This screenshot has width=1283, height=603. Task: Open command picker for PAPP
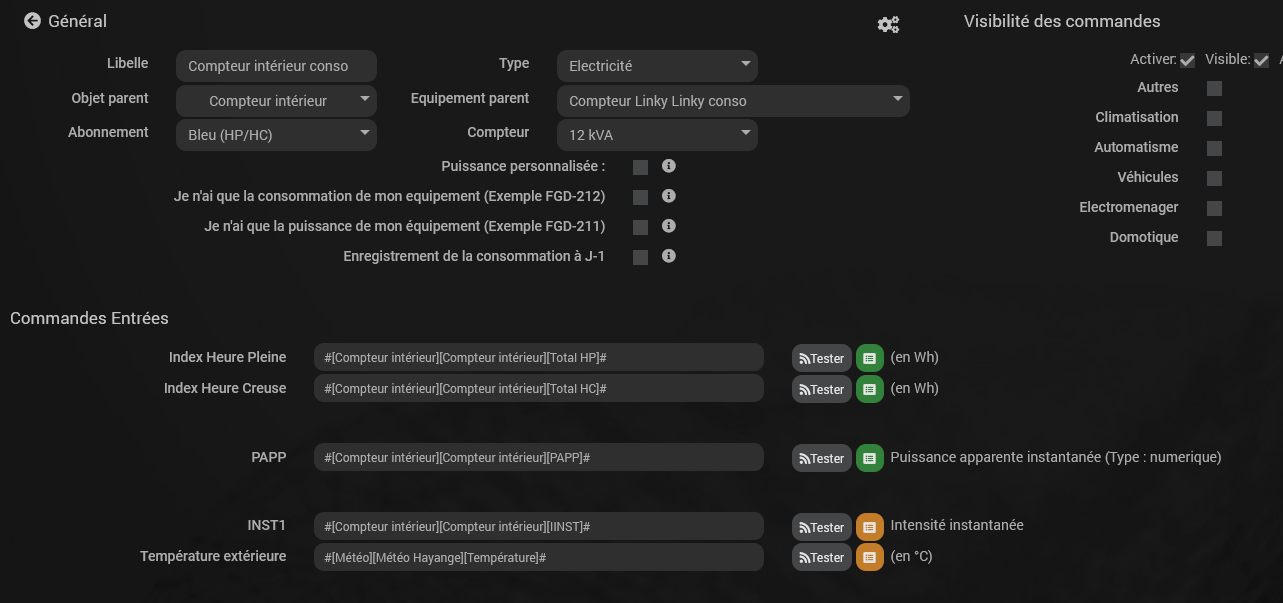click(869, 458)
